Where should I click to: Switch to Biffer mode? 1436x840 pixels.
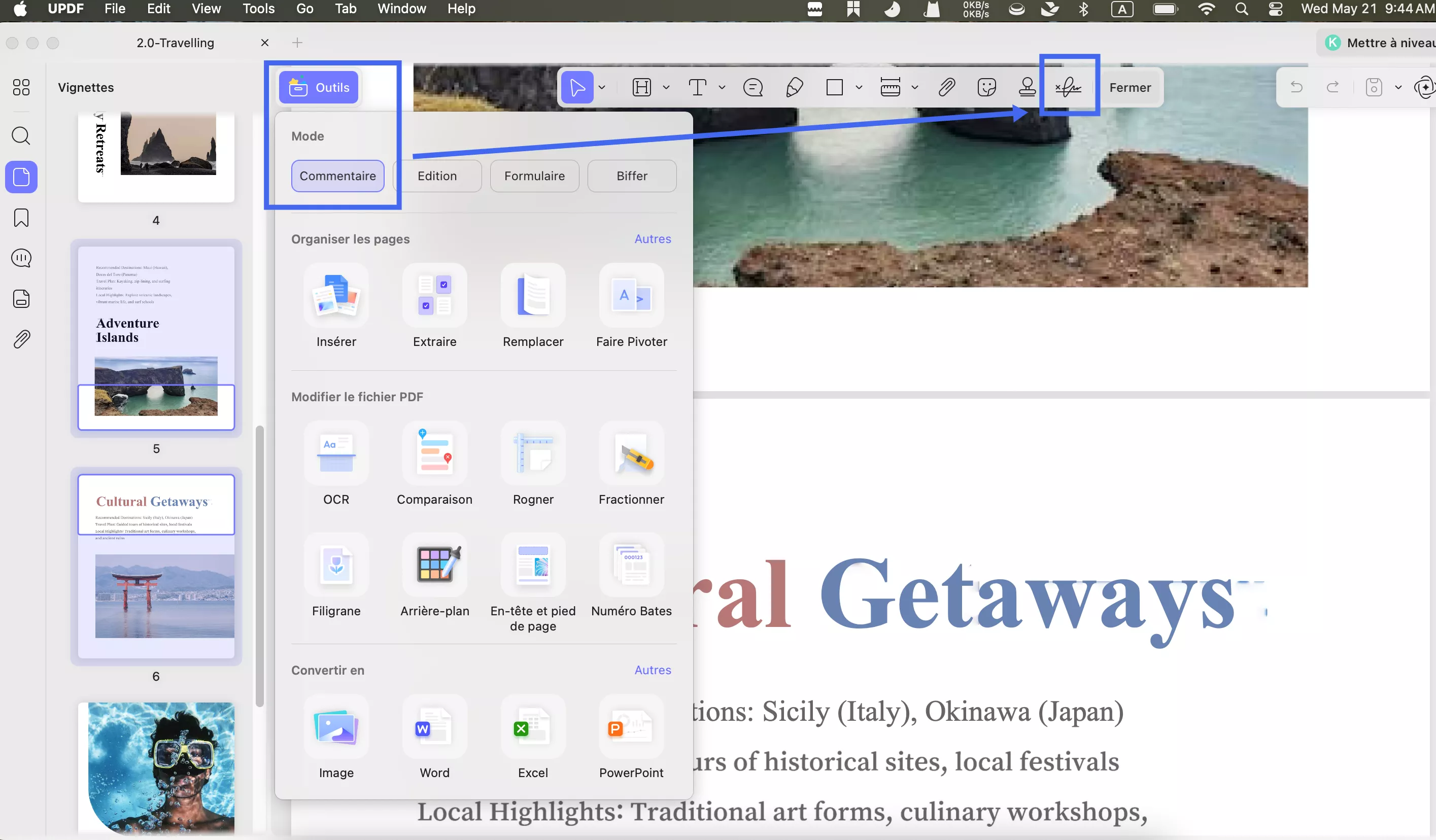tap(632, 176)
